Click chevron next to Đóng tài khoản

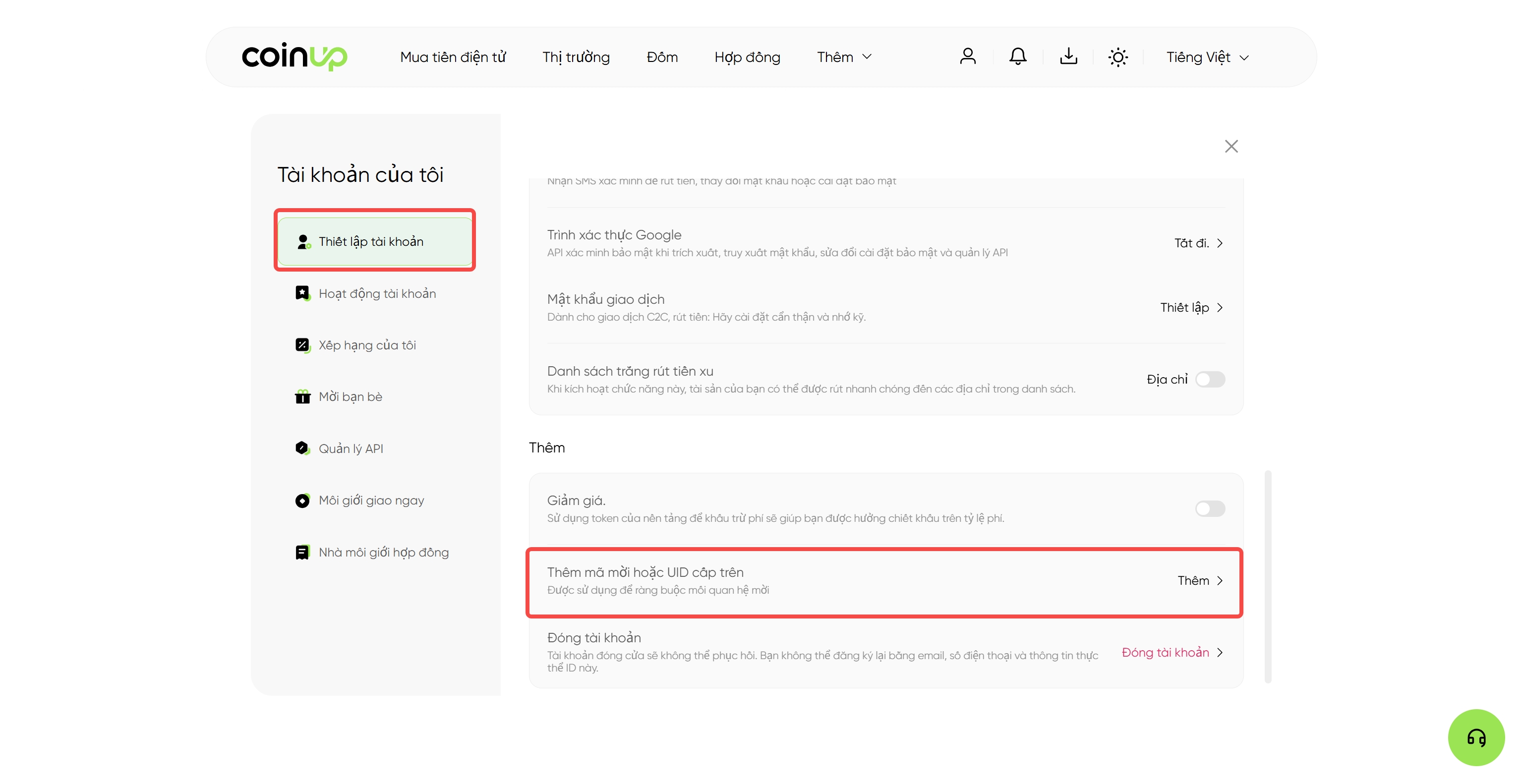click(1220, 653)
